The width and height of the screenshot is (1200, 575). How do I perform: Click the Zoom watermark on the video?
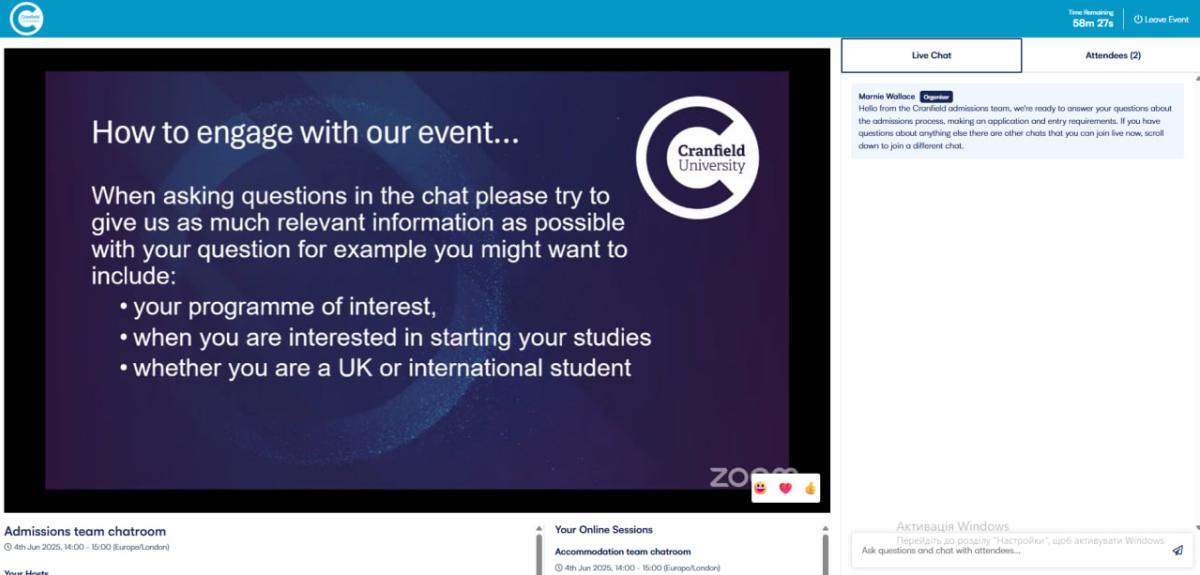740,477
